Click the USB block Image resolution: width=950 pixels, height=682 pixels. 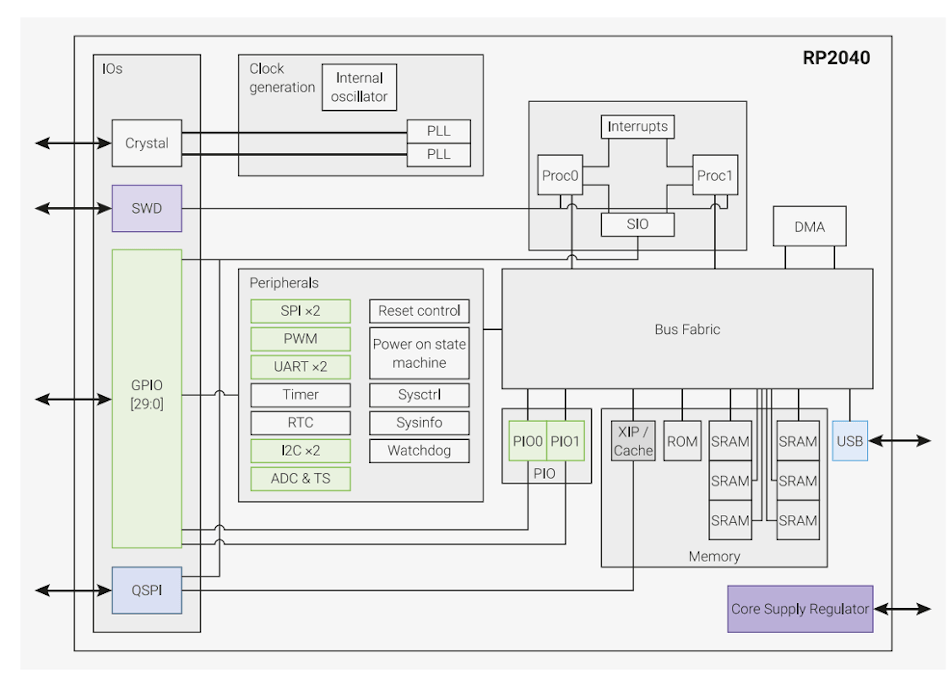(848, 440)
